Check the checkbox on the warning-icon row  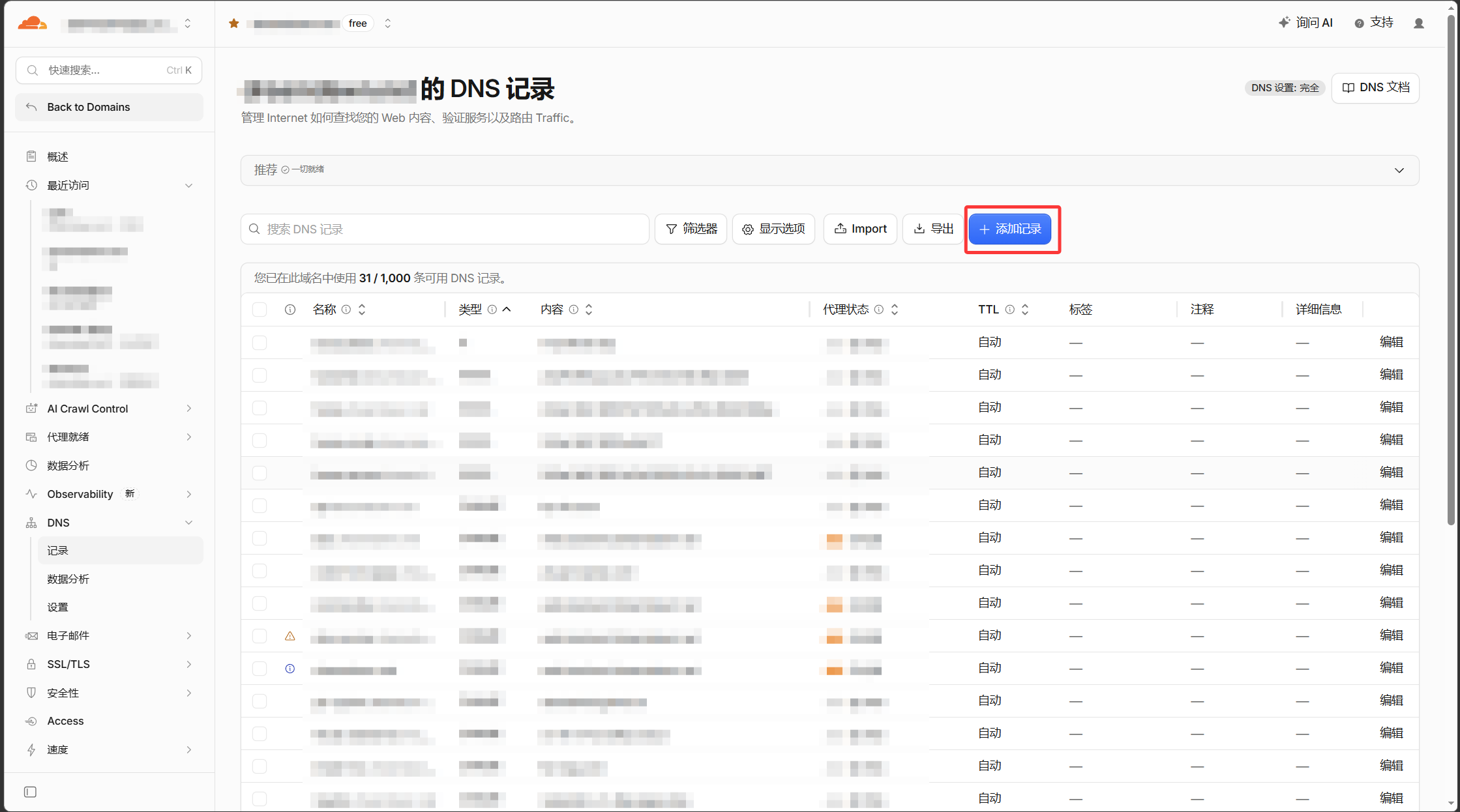click(x=260, y=636)
